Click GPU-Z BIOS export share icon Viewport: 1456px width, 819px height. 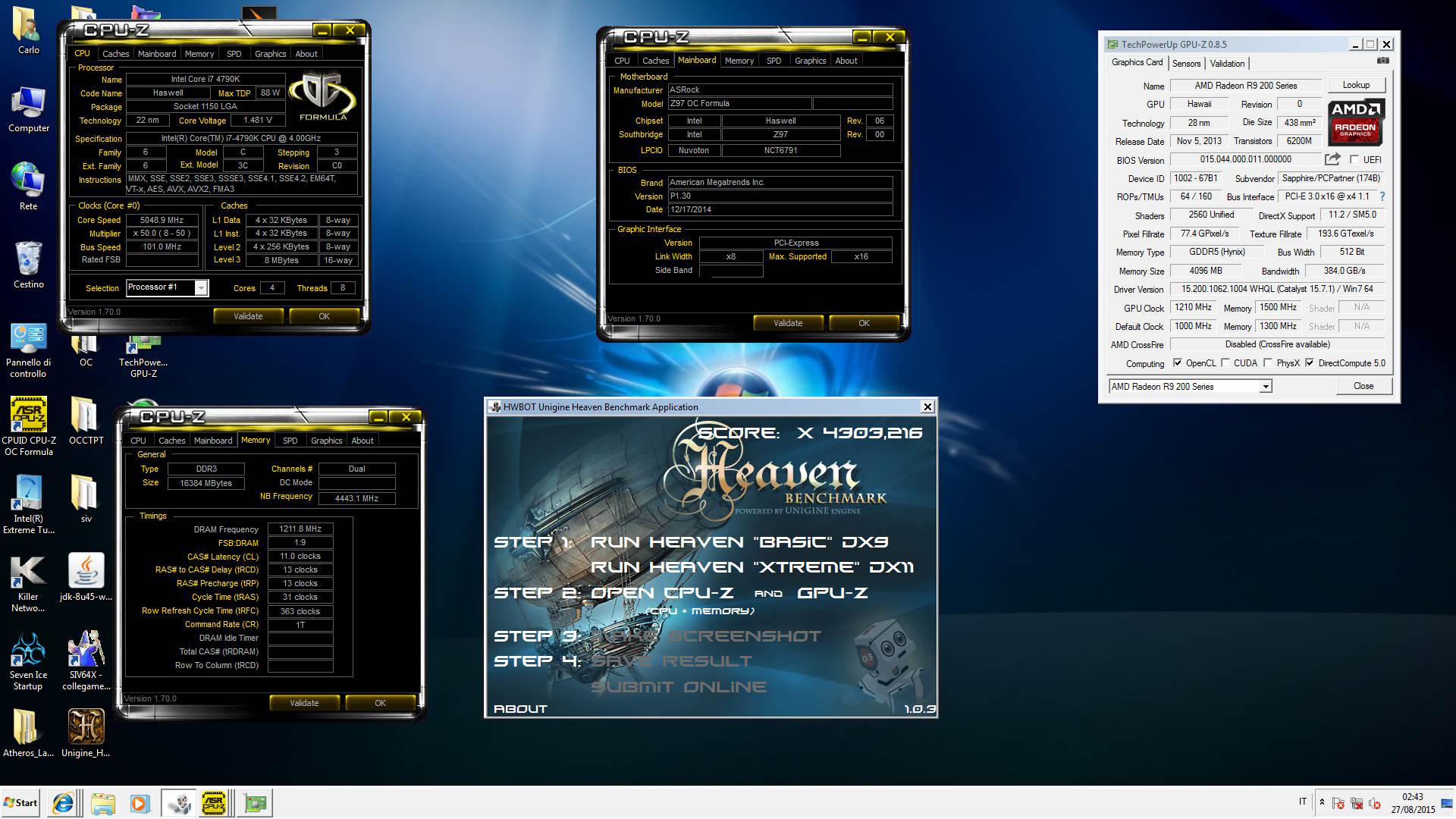point(1332,159)
